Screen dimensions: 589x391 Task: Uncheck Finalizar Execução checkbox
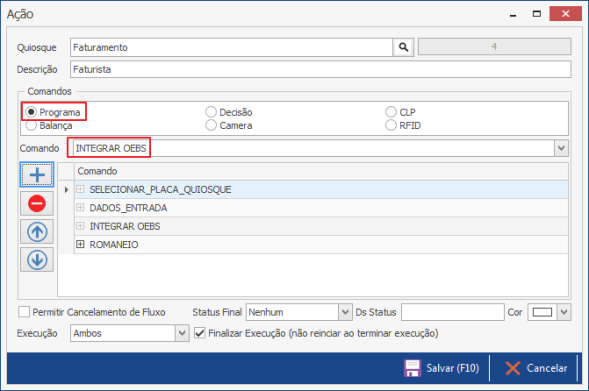click(x=200, y=333)
